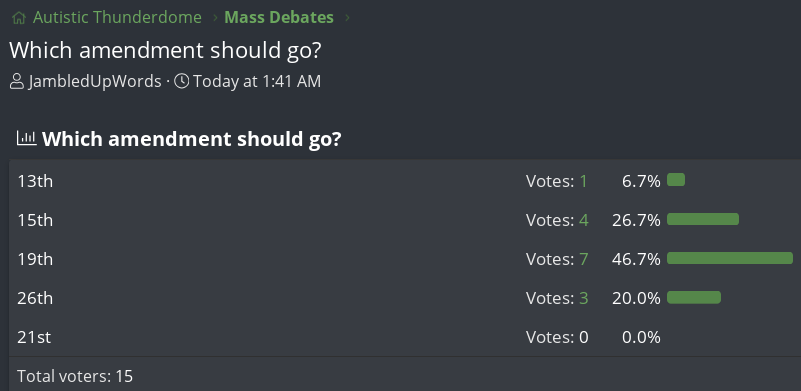Click the user icon beside JambledUpWords
801x391 pixels.
point(17,81)
